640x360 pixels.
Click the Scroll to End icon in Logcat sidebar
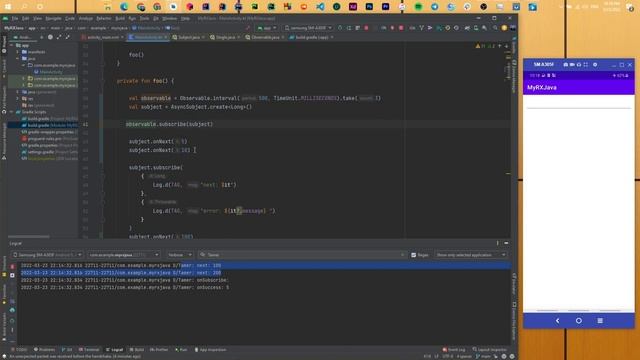(x=12, y=275)
